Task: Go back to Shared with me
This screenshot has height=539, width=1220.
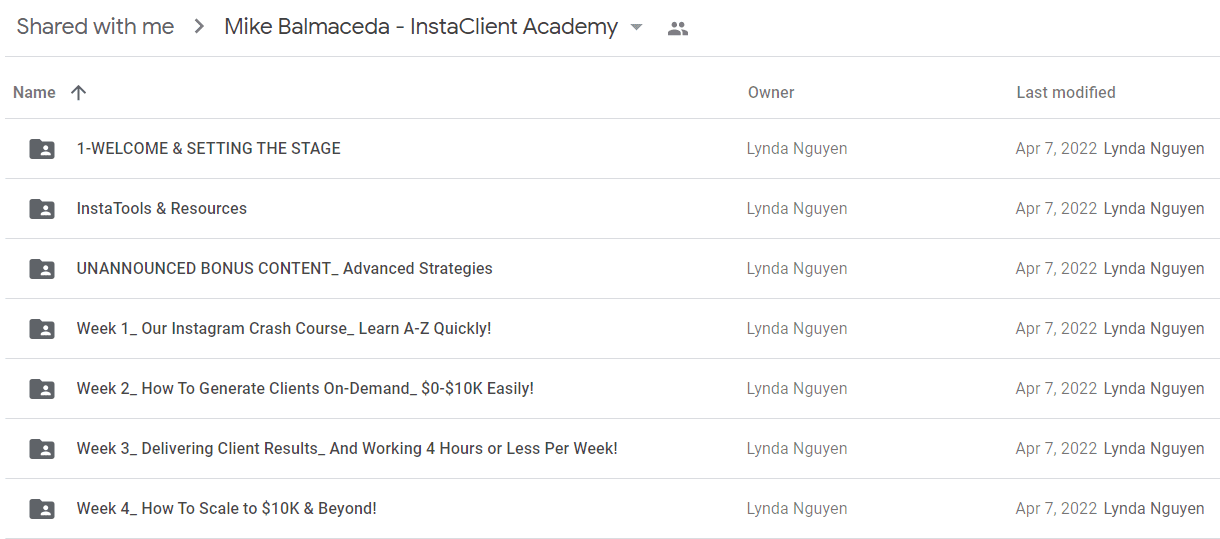Action: pyautogui.click(x=96, y=27)
